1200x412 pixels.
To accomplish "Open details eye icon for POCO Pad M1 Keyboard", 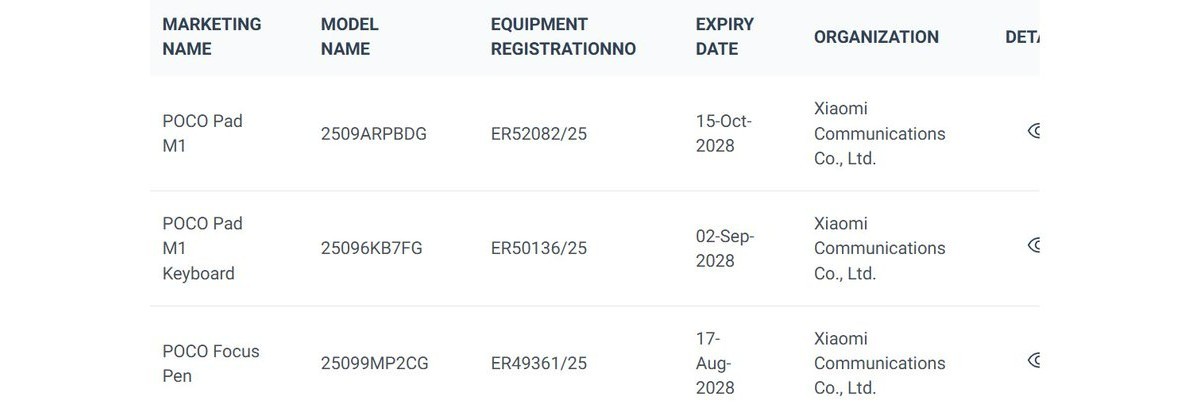I will [1034, 245].
